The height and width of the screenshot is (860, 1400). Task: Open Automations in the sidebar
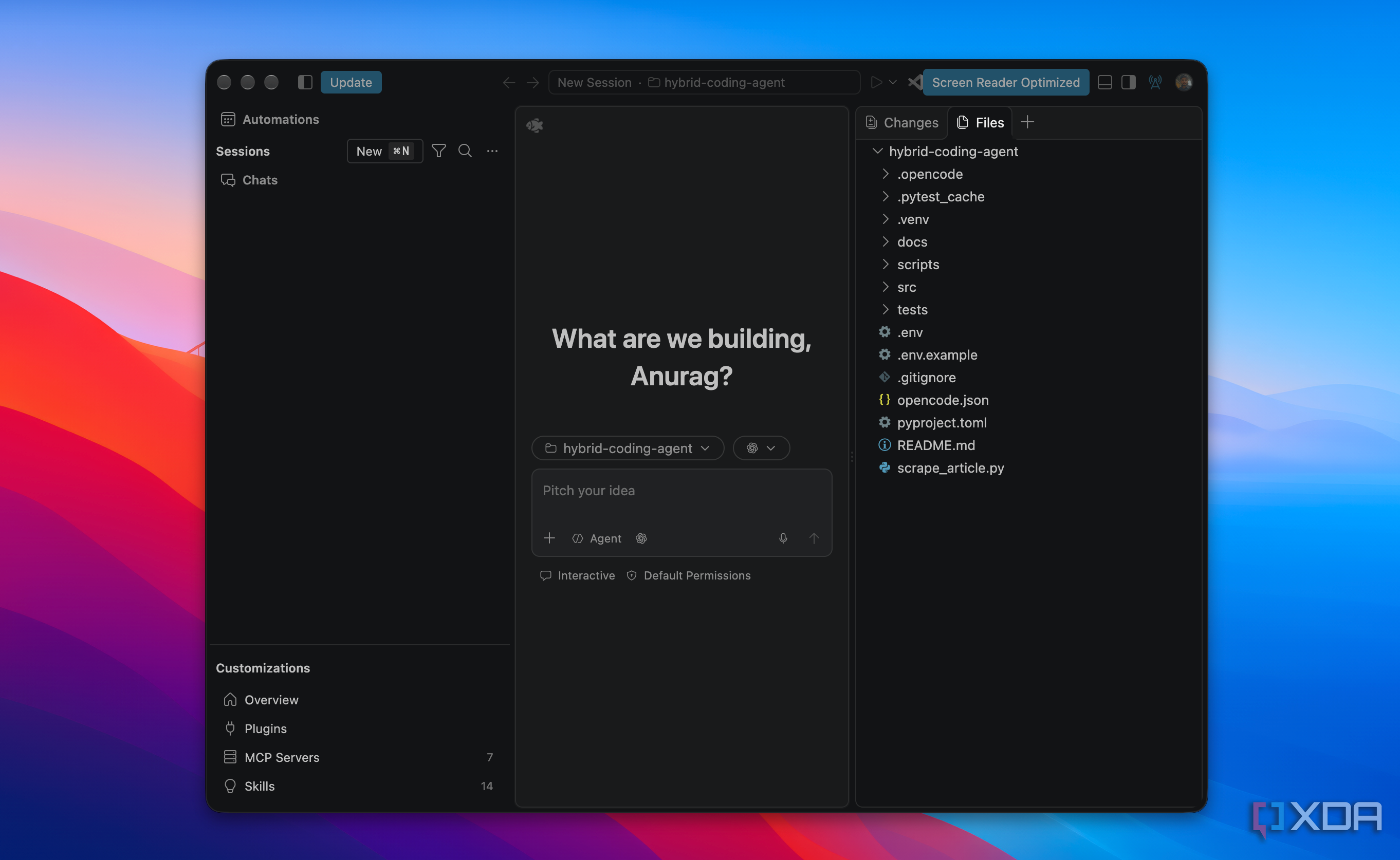(x=270, y=119)
